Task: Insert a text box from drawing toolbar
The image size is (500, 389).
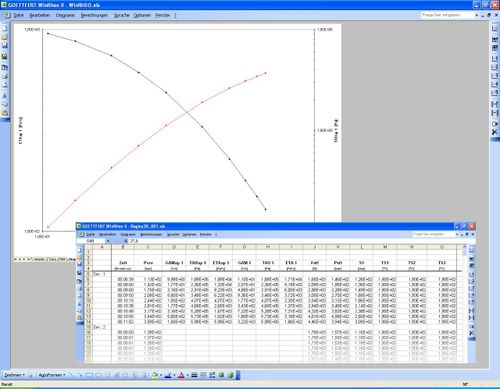Action: click(107, 375)
